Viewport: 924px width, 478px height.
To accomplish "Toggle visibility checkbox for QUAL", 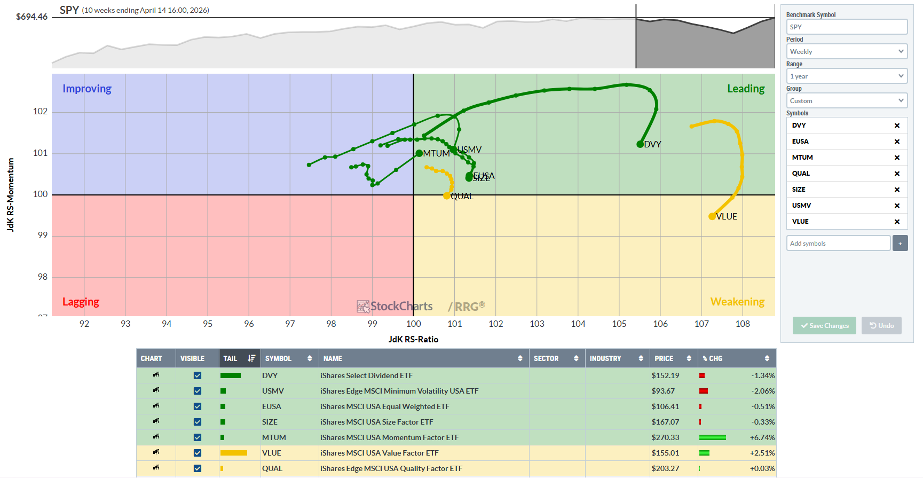I will click(x=197, y=469).
